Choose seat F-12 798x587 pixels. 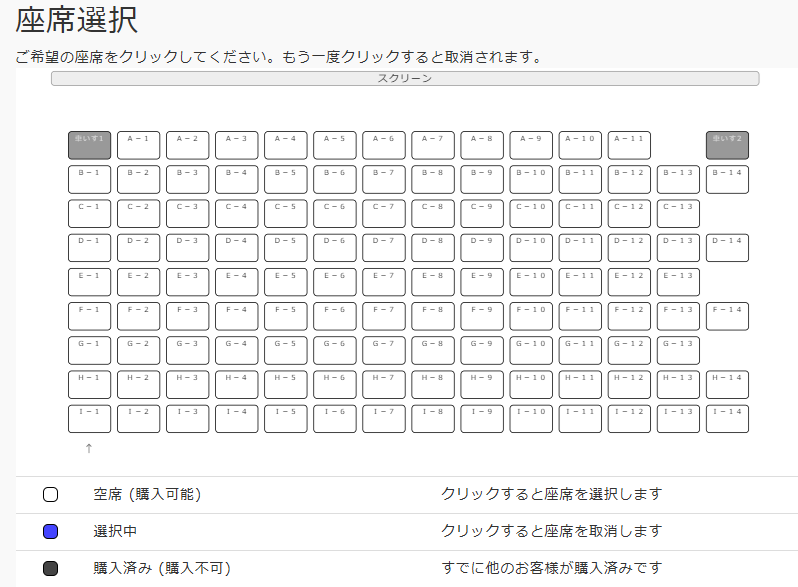(x=629, y=316)
